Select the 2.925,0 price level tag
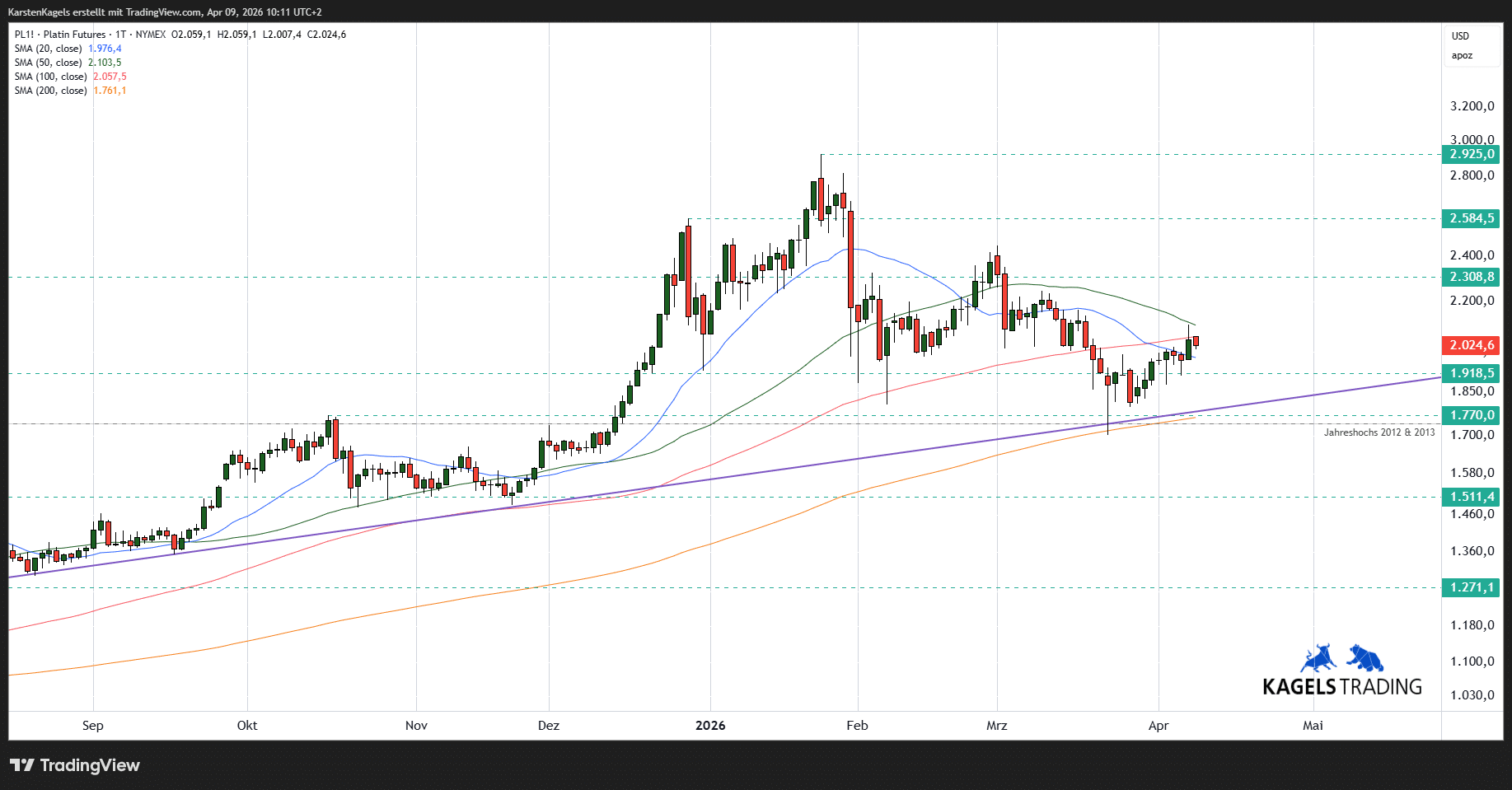The height and width of the screenshot is (790, 1512). coord(1472,154)
